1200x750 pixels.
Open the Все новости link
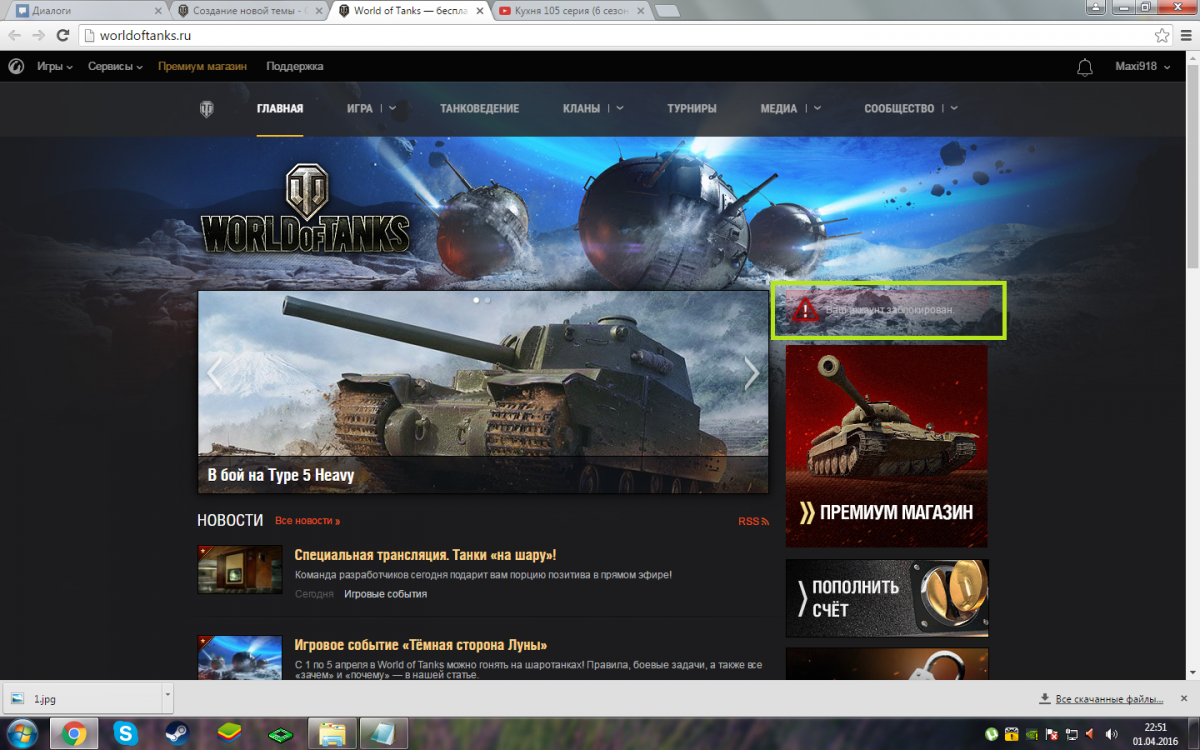click(x=307, y=521)
